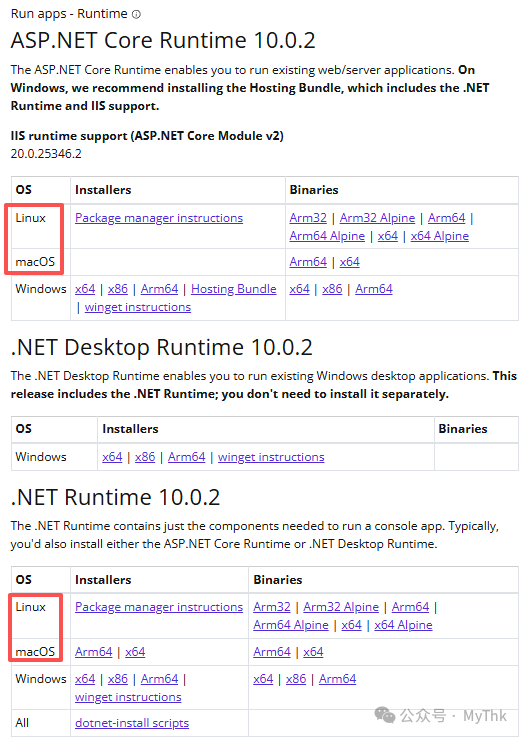This screenshot has height=737, width=523.
Task: Open ASP.NET Core Linux Package manager instructions
Action: pyautogui.click(x=159, y=218)
